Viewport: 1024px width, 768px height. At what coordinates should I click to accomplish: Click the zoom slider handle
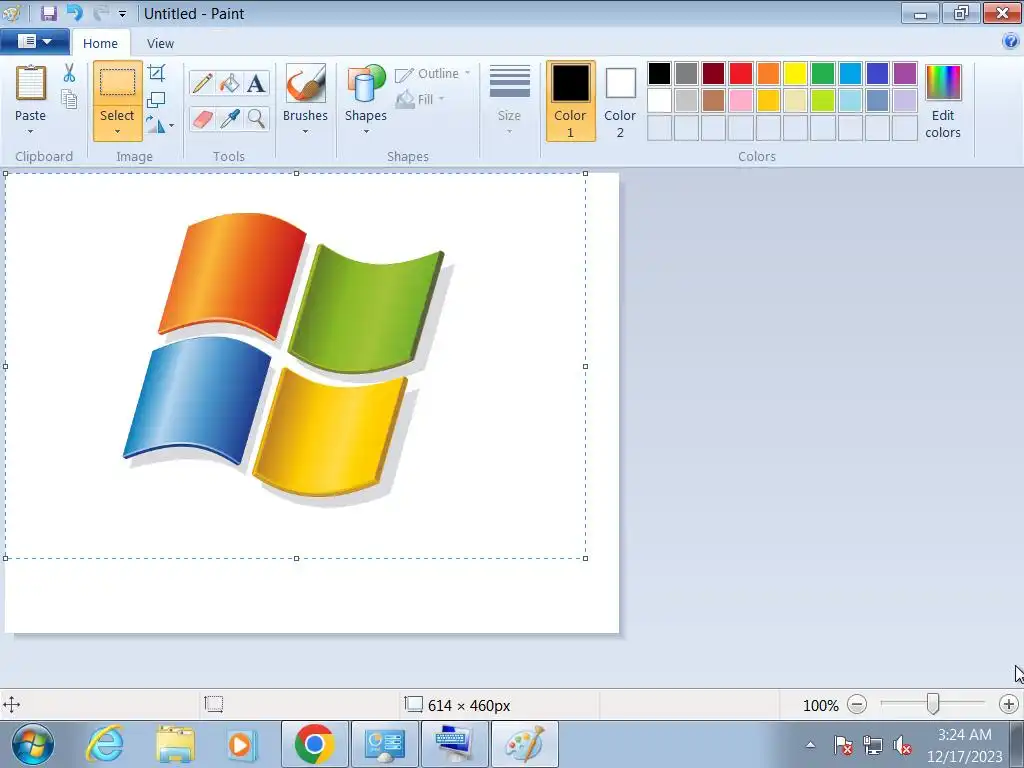point(933,704)
